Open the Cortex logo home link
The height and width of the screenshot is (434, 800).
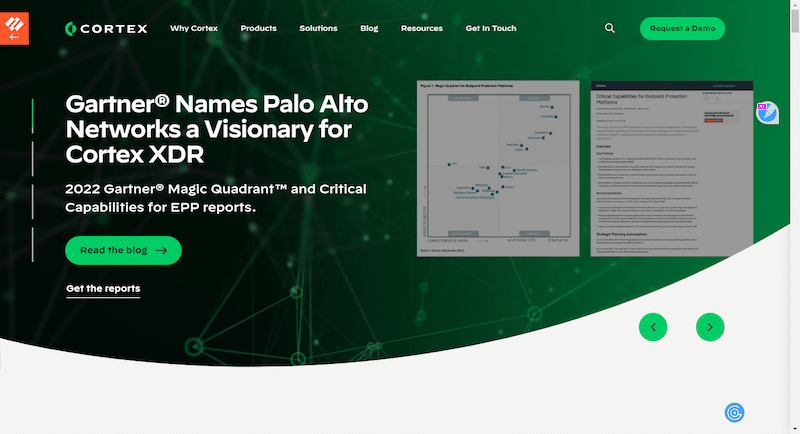(106, 29)
